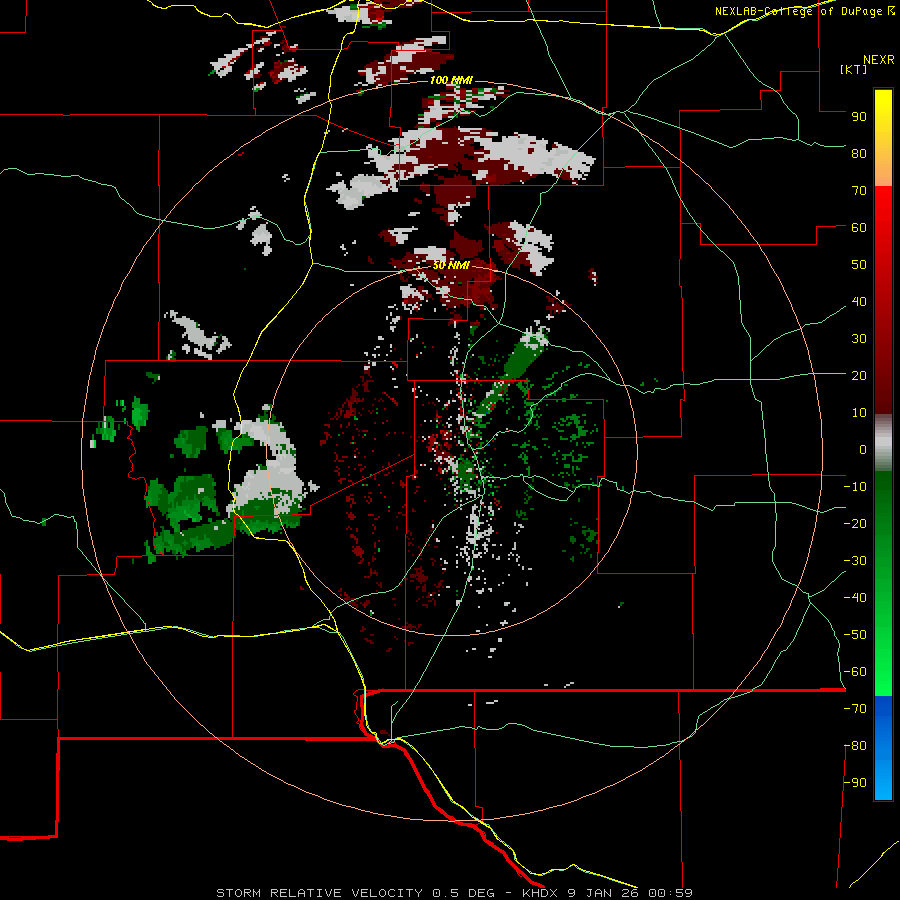Click the -10 value on velocity legend
The image size is (900, 900).
tap(855, 487)
